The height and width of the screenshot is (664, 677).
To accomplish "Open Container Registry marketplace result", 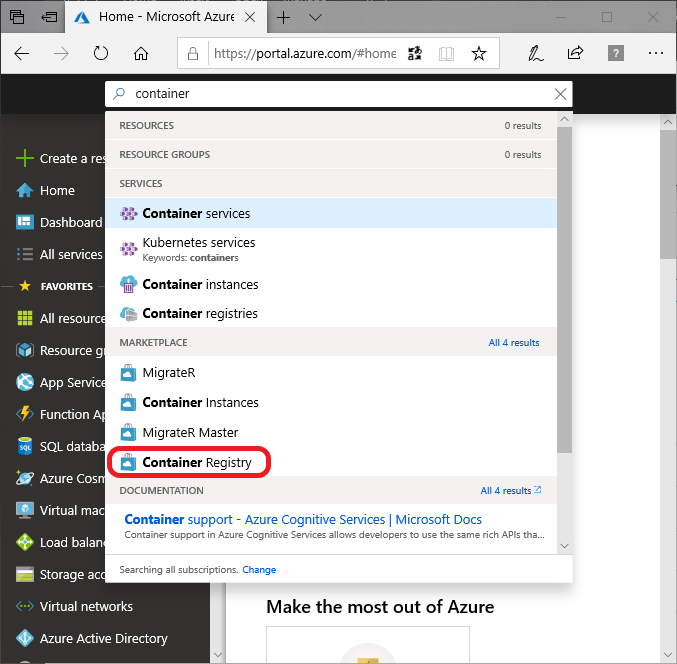I will (331, 462).
